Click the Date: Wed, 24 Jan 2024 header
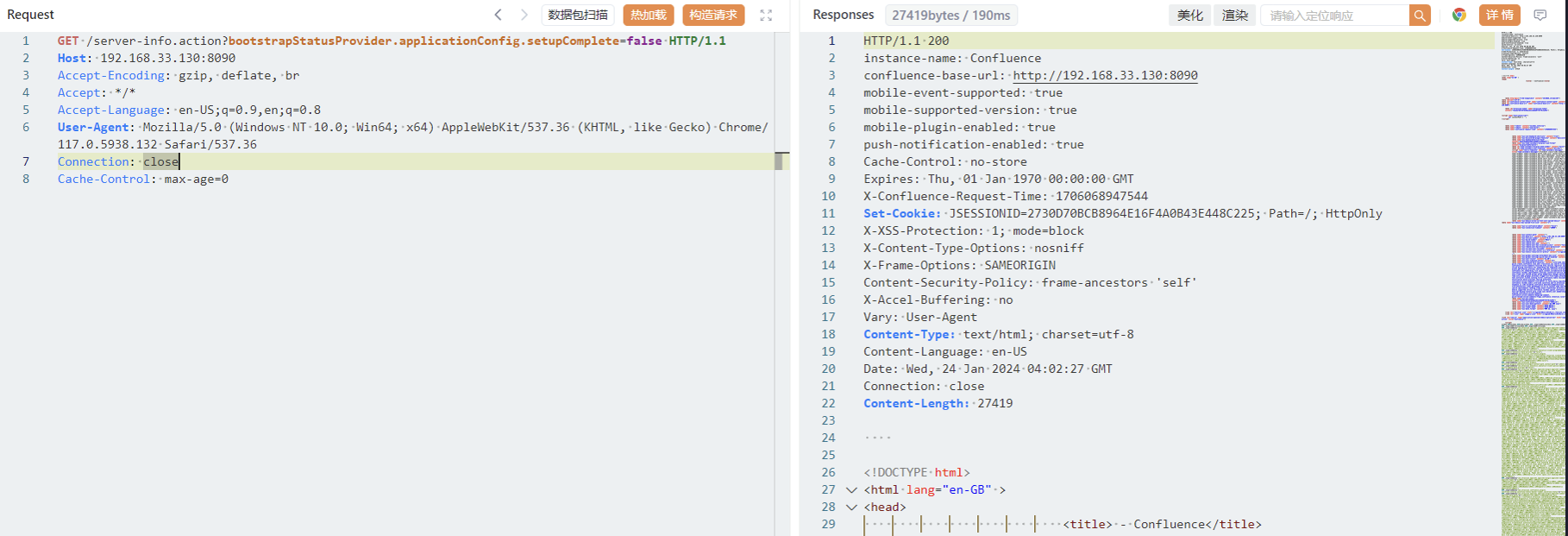The width and height of the screenshot is (1568, 536). click(988, 369)
